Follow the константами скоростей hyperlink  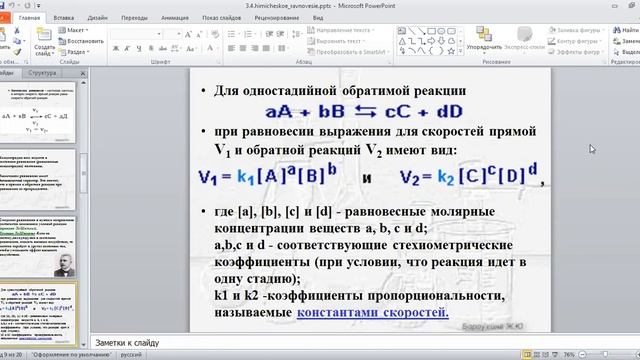[373, 312]
